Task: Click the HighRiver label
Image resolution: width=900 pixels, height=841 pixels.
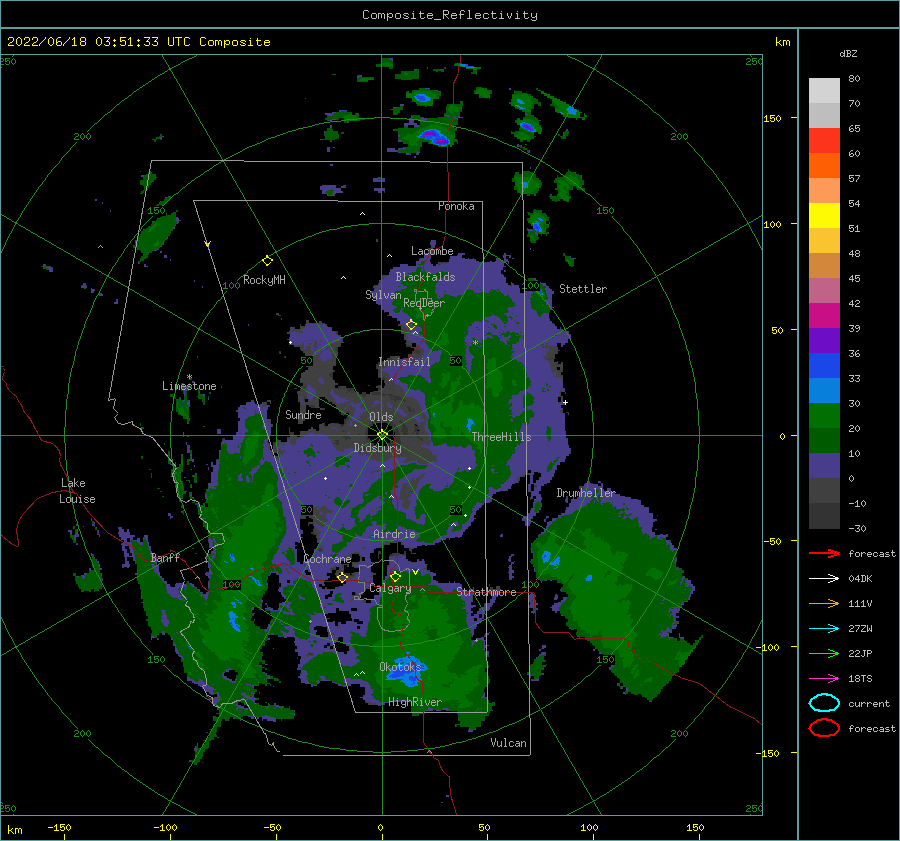Action: 415,702
